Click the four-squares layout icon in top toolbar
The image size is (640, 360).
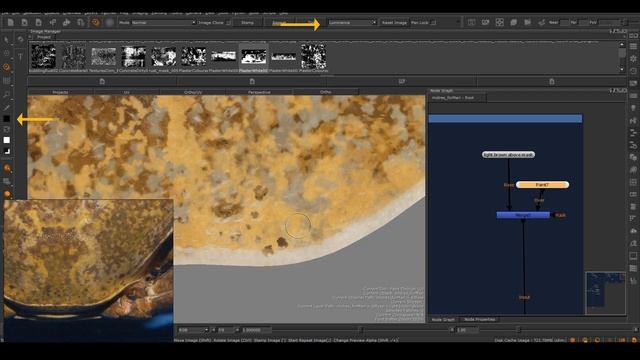500,22
